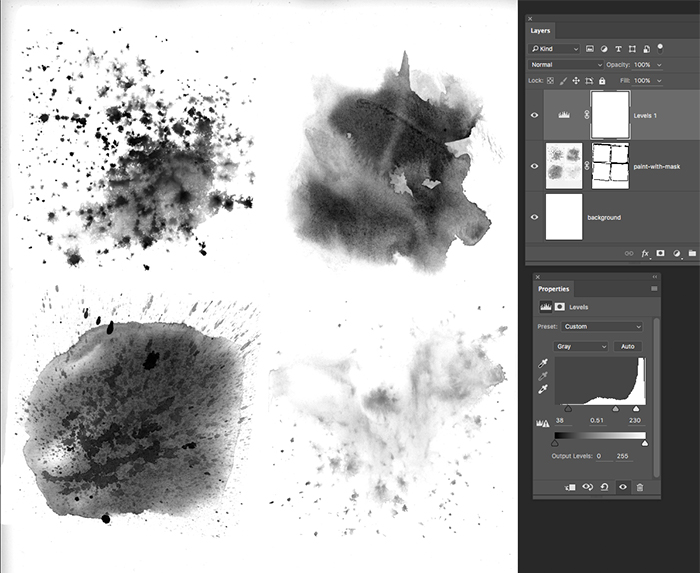
Task: Hide the Levels 1 layer
Action: [535, 115]
